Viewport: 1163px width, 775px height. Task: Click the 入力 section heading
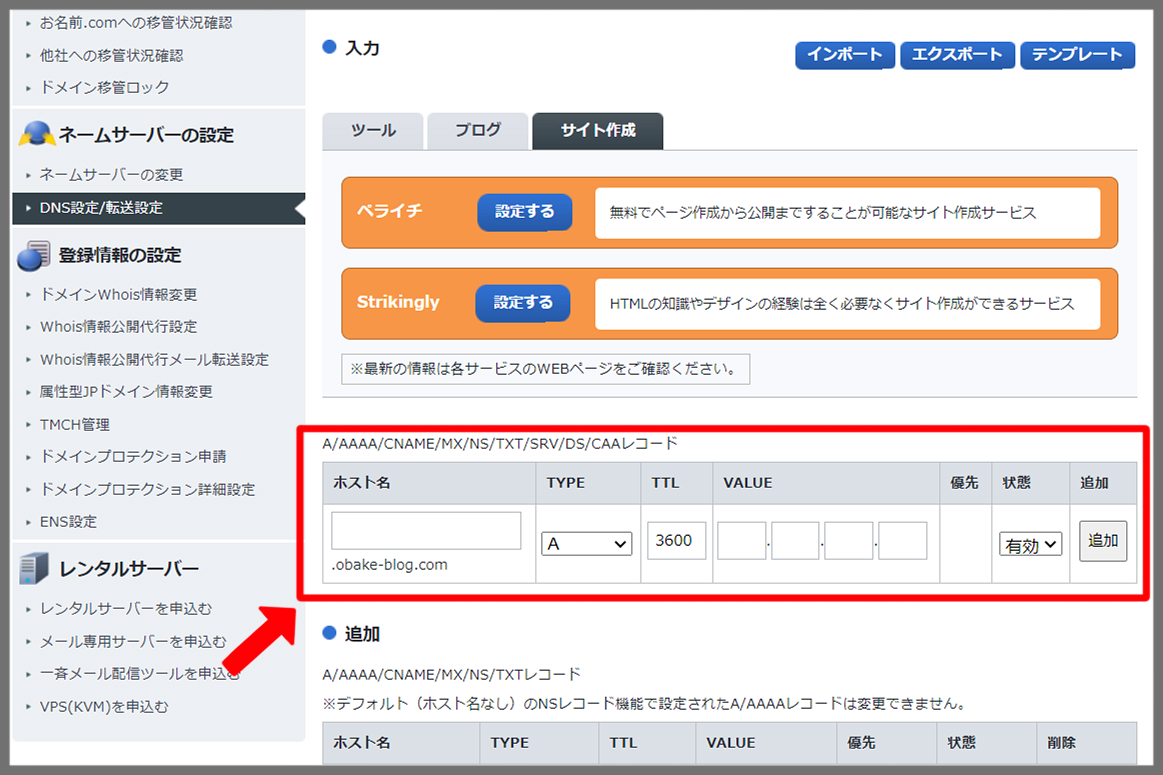click(x=363, y=49)
